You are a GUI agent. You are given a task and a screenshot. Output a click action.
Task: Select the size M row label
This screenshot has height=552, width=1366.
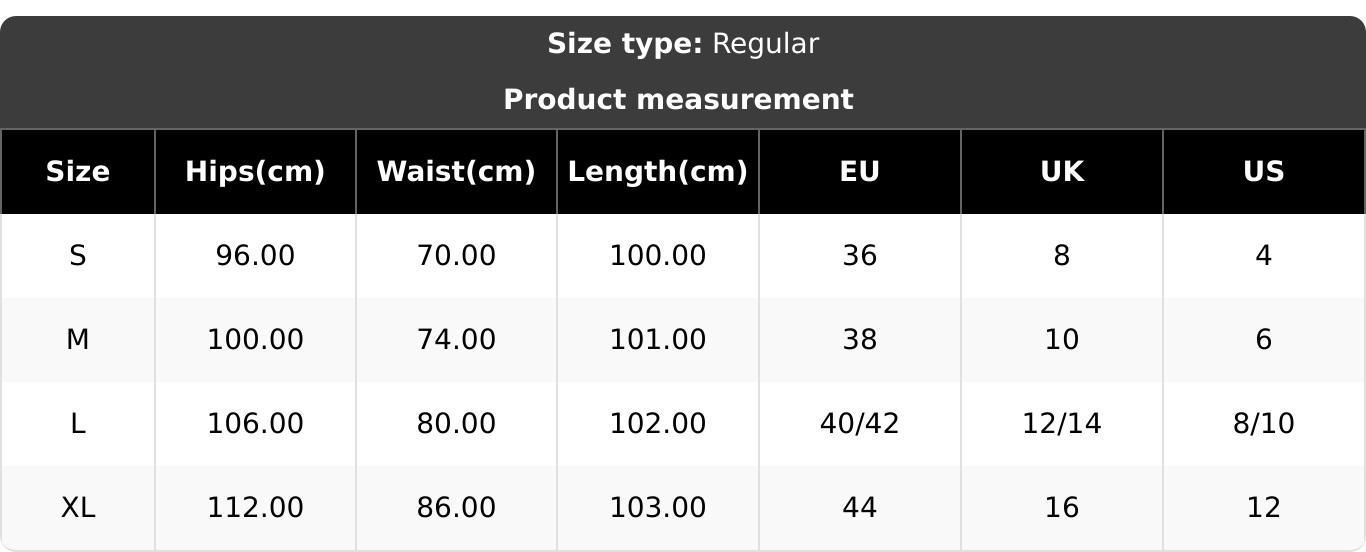78,340
